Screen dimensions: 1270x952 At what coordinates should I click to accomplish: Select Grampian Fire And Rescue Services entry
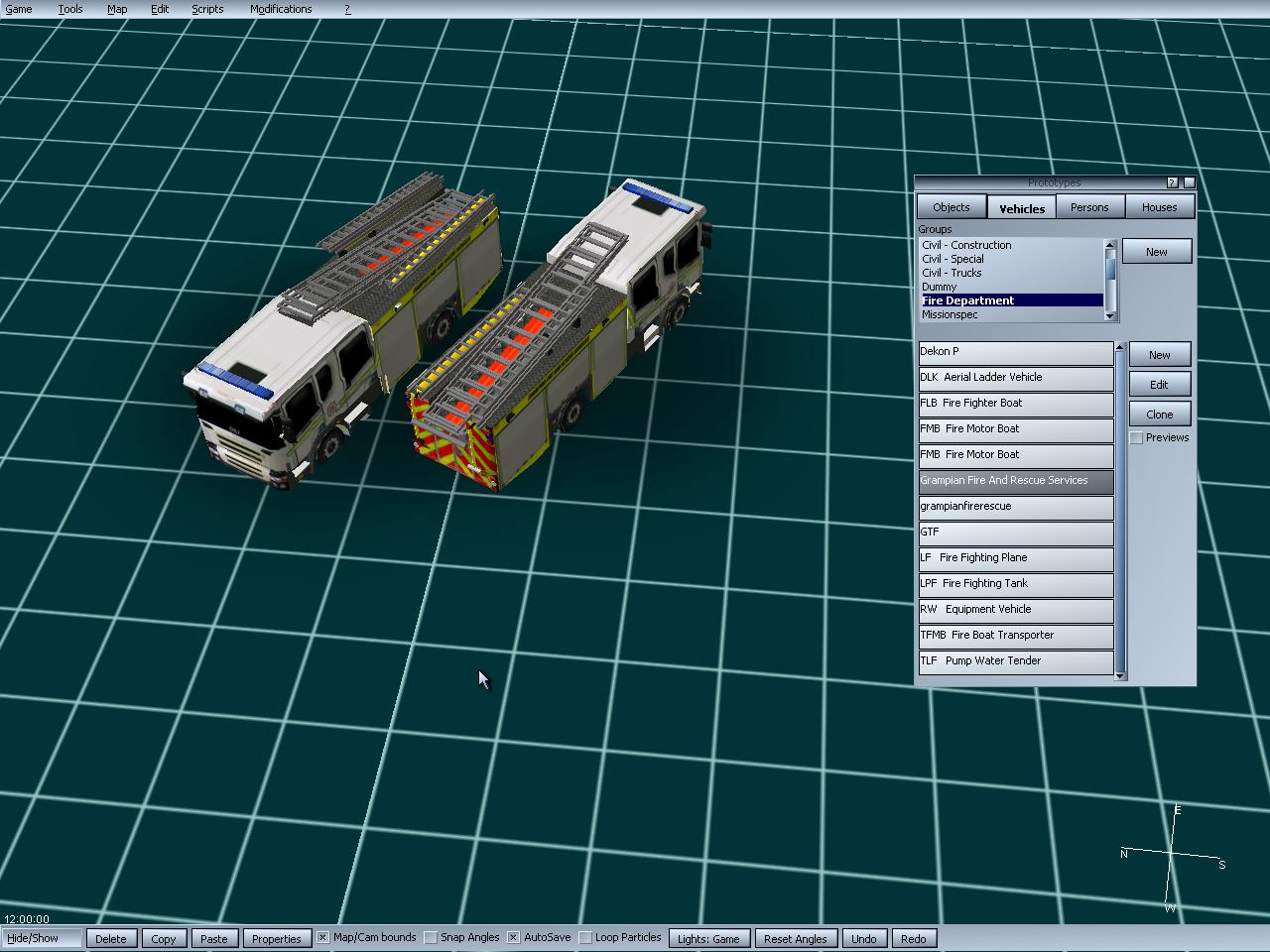tap(1016, 481)
